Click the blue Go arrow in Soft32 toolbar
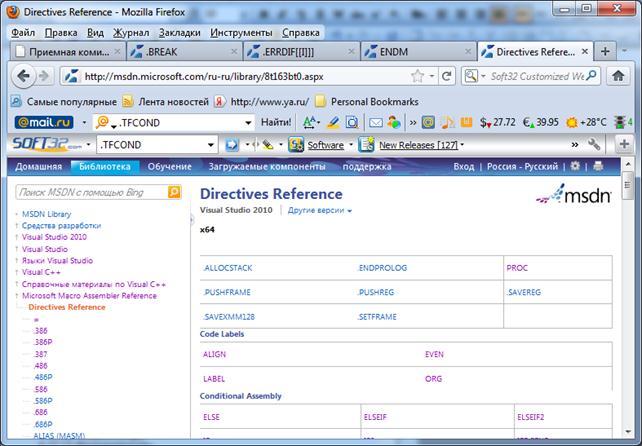Viewport: 642px width, 446px height. pyautogui.click(x=232, y=145)
